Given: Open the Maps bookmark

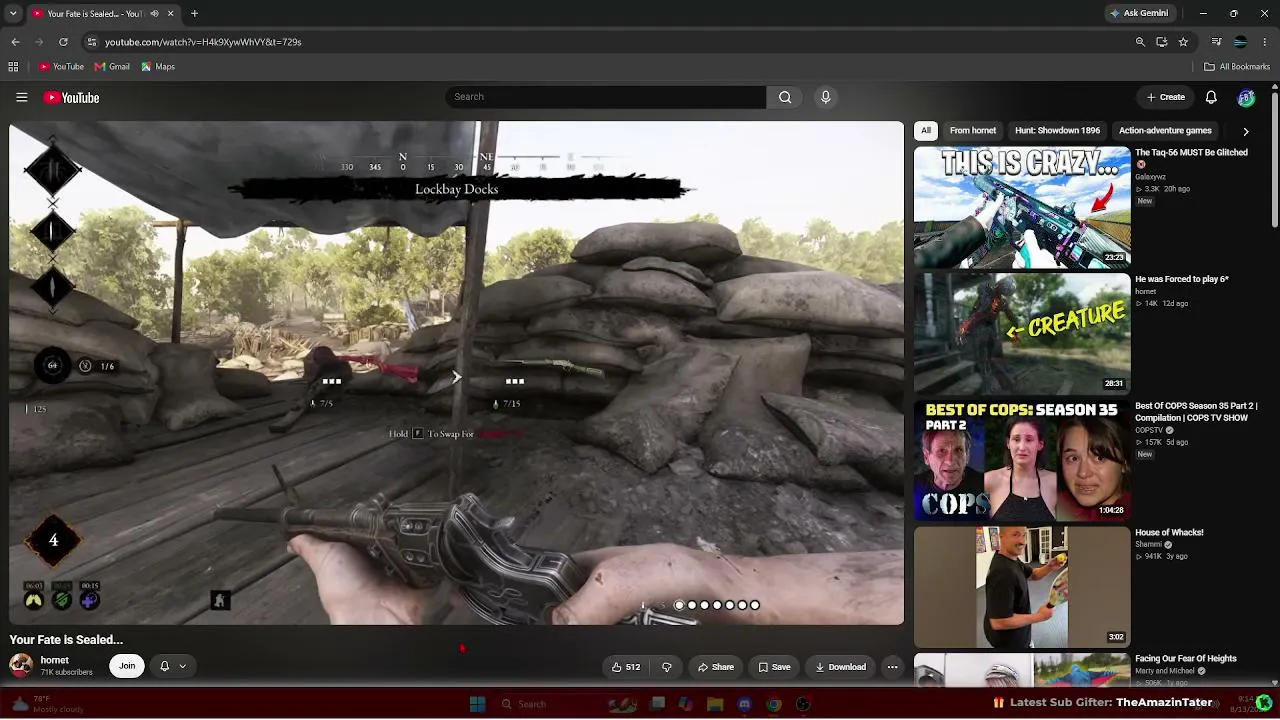Looking at the screenshot, I should pos(158,67).
